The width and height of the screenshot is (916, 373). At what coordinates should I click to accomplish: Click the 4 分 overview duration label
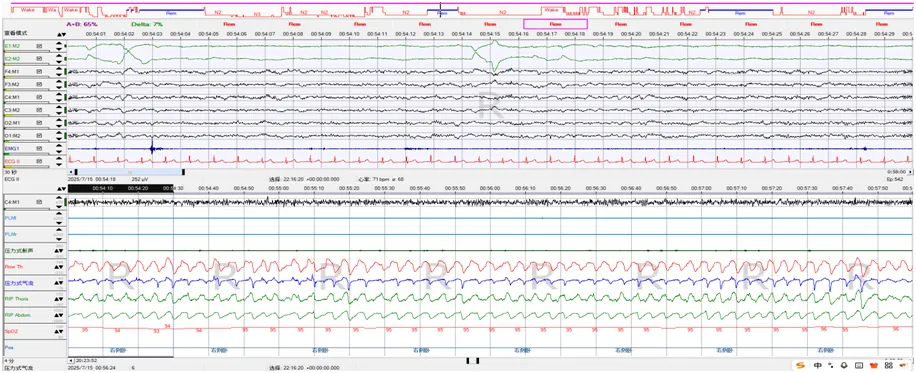click(x=6, y=361)
